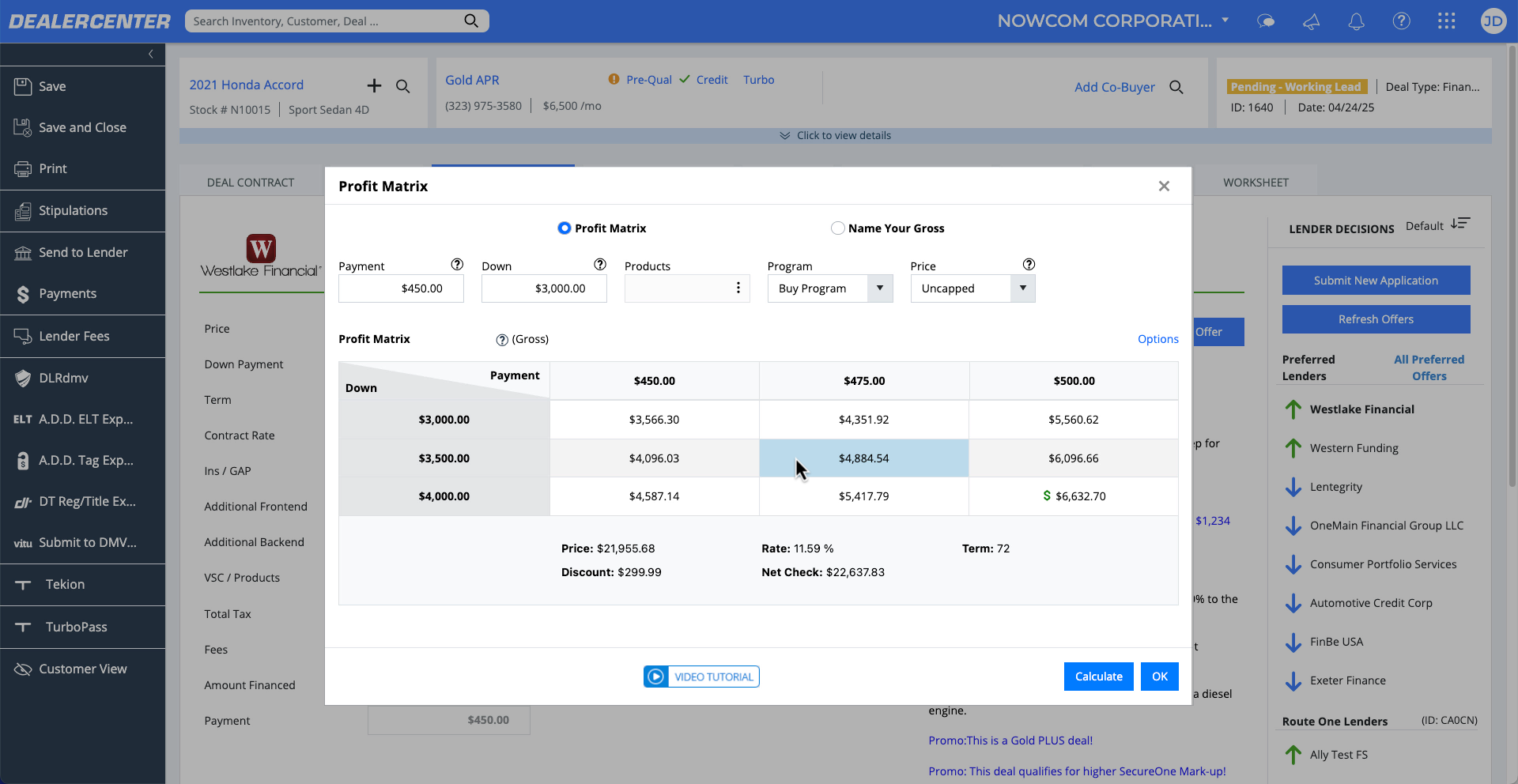The height and width of the screenshot is (784, 1518).
Task: Open the 2021 Honda Accord link
Action: [246, 85]
